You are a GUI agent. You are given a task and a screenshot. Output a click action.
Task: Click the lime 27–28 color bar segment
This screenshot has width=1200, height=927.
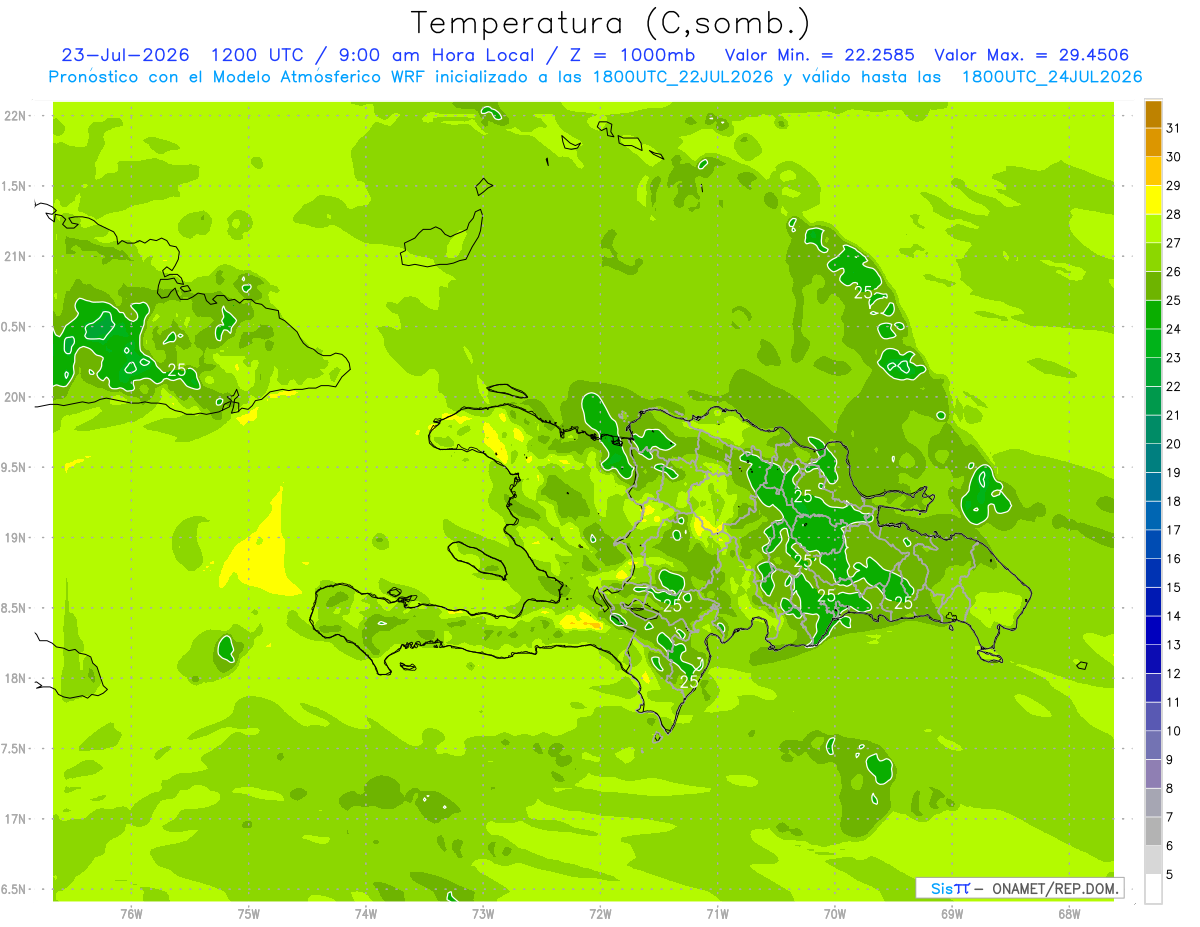[1153, 228]
